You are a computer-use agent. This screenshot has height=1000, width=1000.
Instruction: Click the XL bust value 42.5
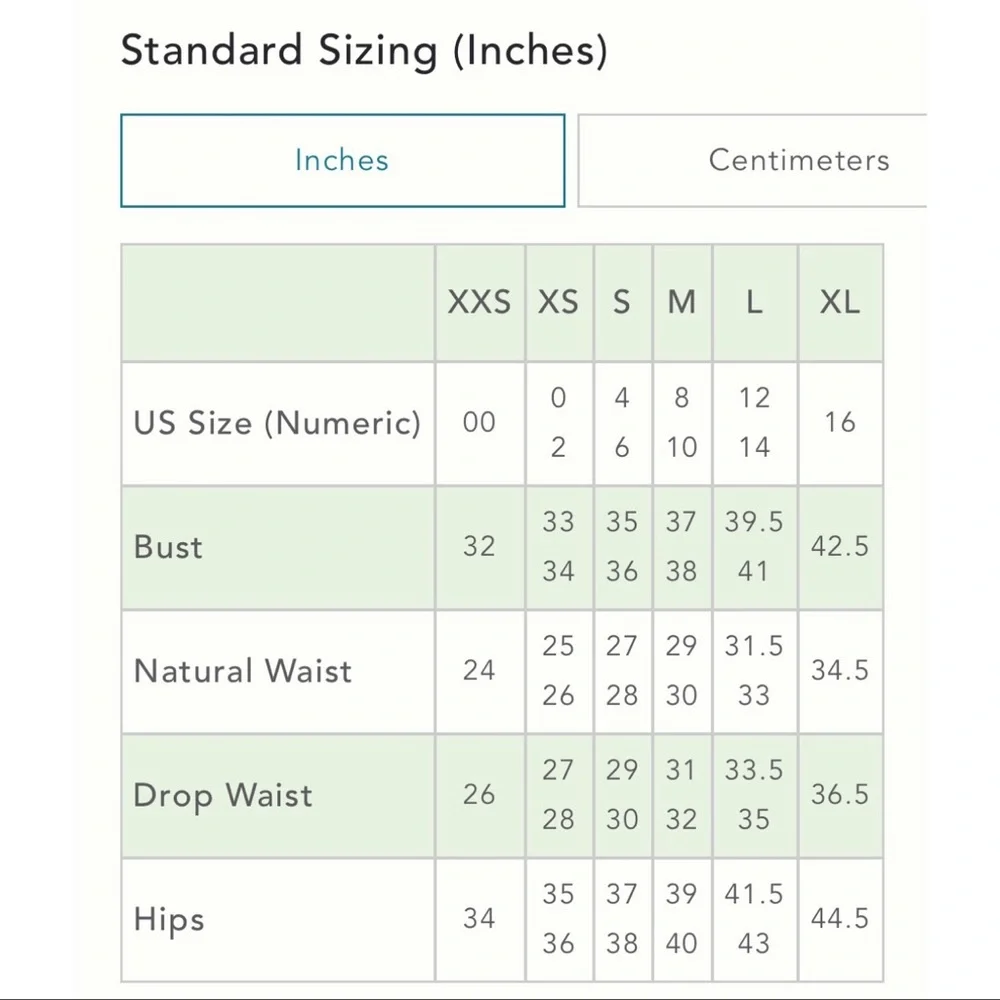click(840, 547)
